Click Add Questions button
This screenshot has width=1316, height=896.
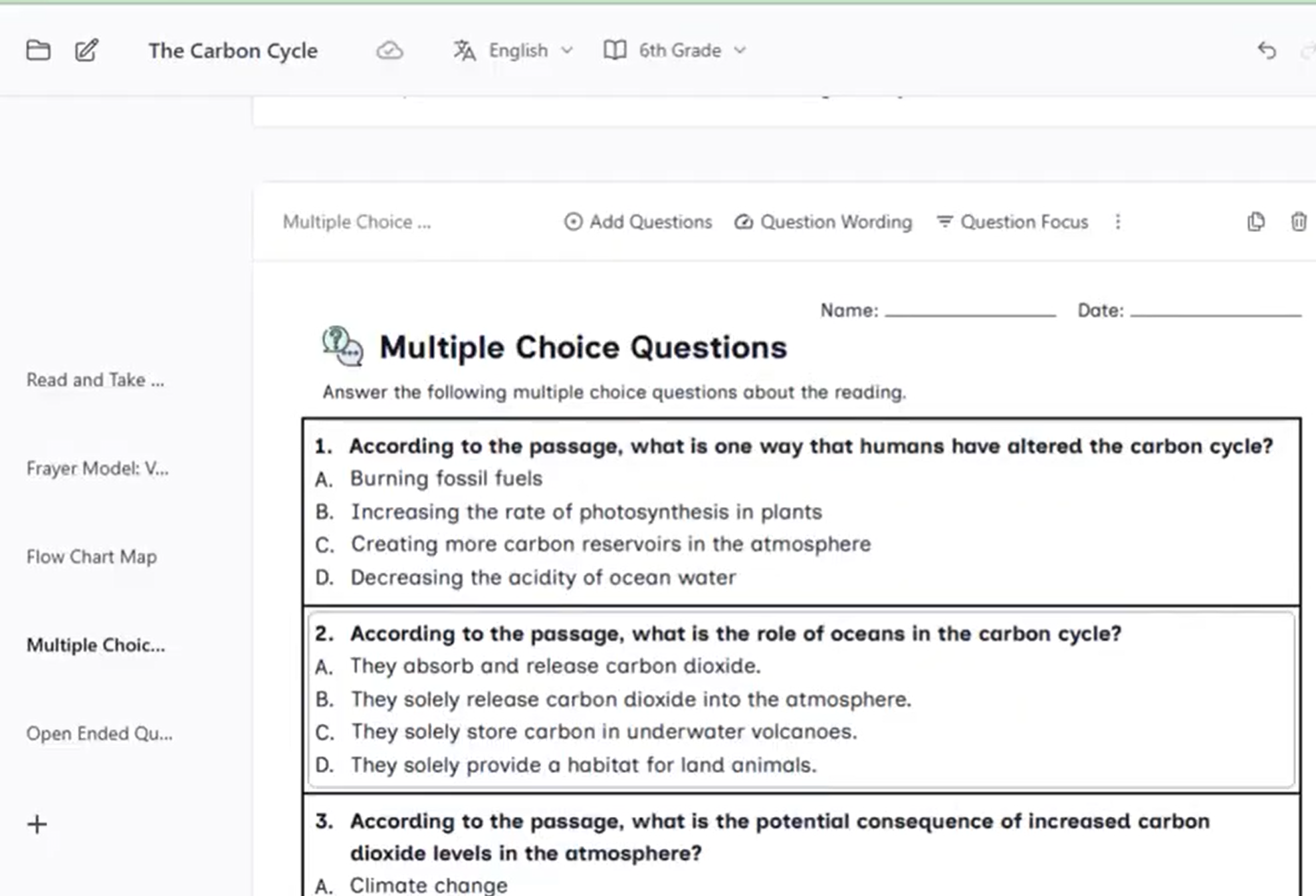[637, 221]
